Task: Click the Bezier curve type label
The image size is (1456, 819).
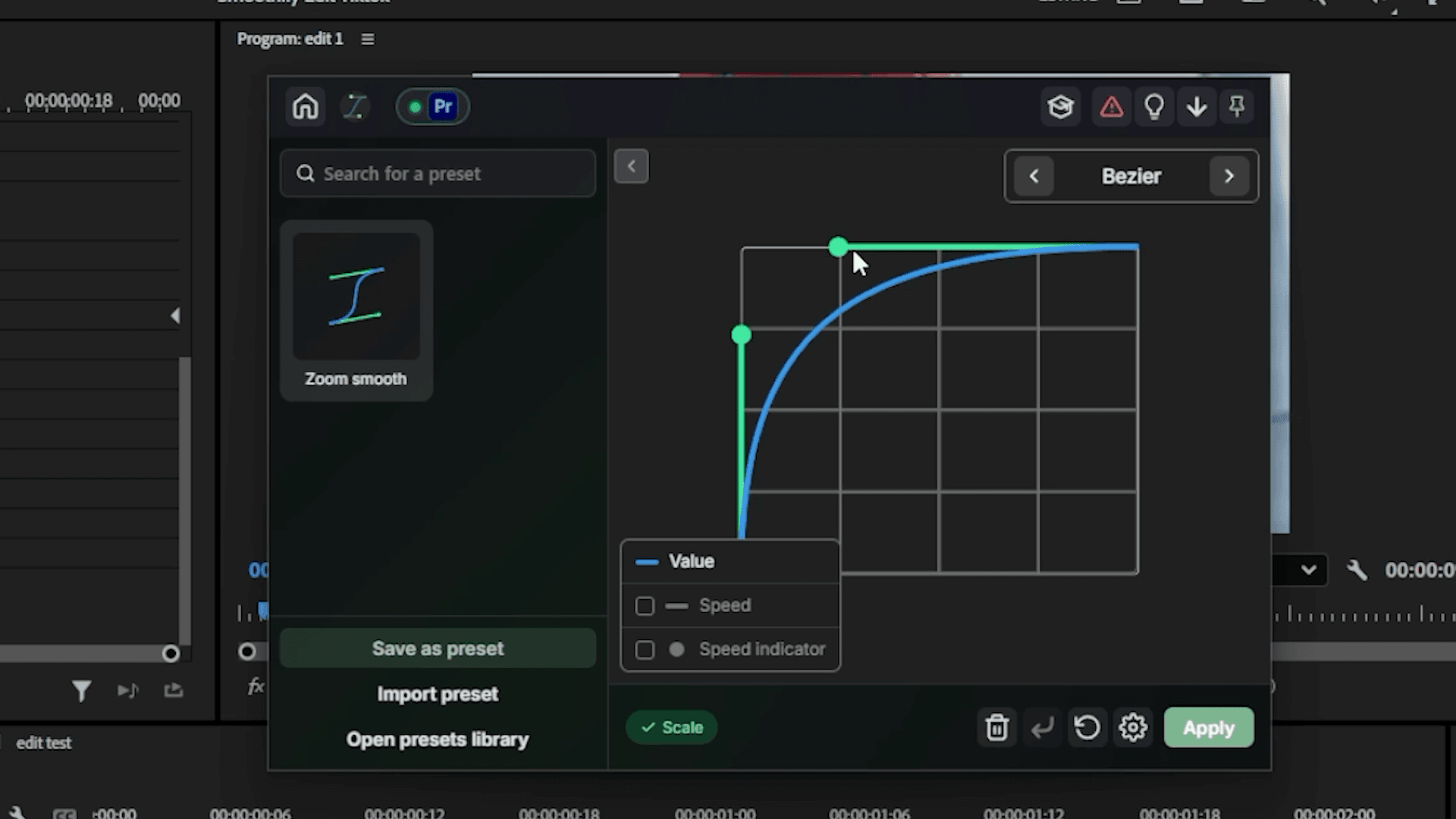Action: [1131, 176]
